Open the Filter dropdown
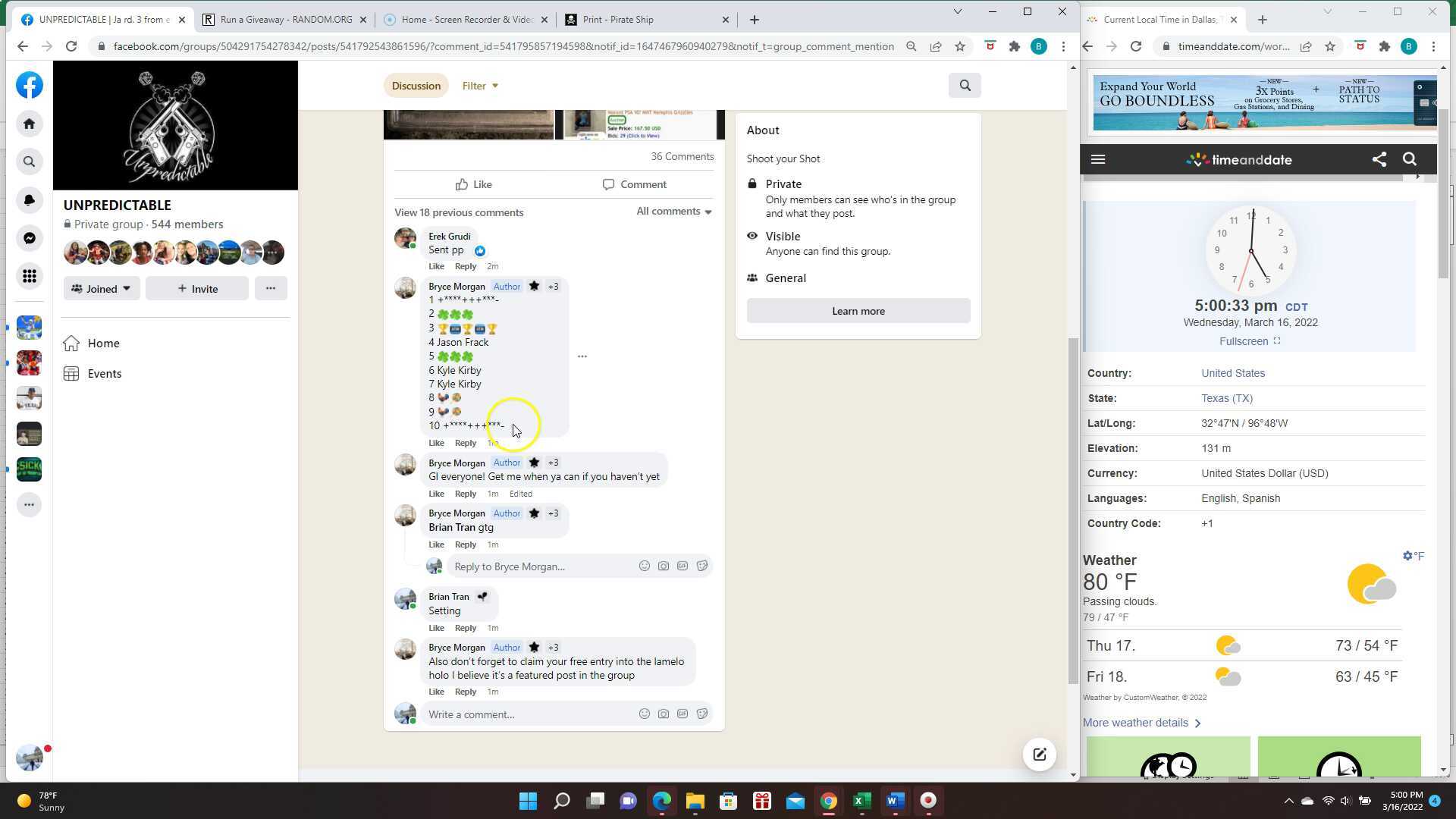 [480, 86]
